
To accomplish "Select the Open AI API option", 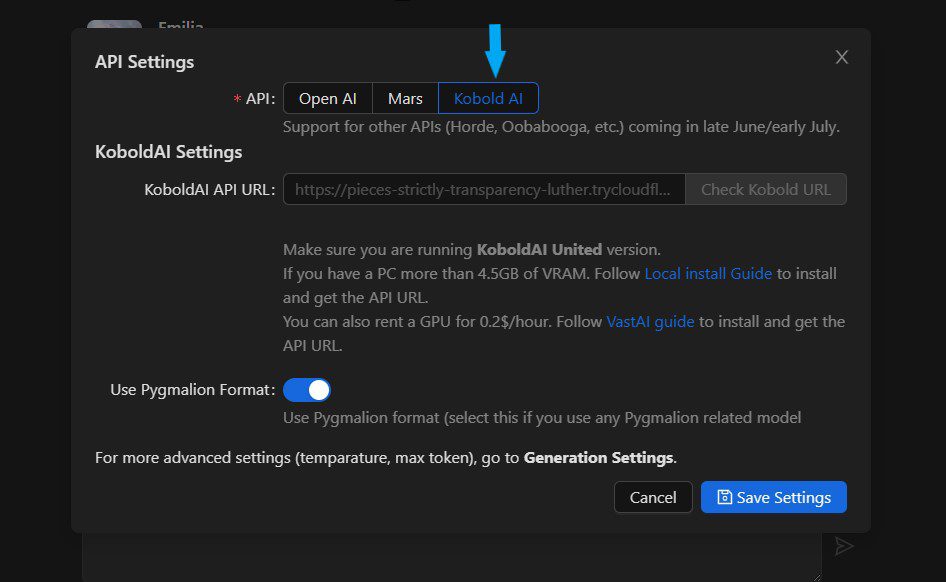I will coord(328,98).
